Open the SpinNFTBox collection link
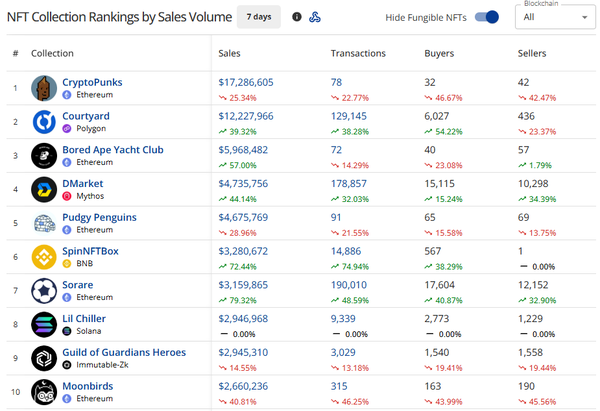Screen dimensions: 600x411 coord(90,251)
